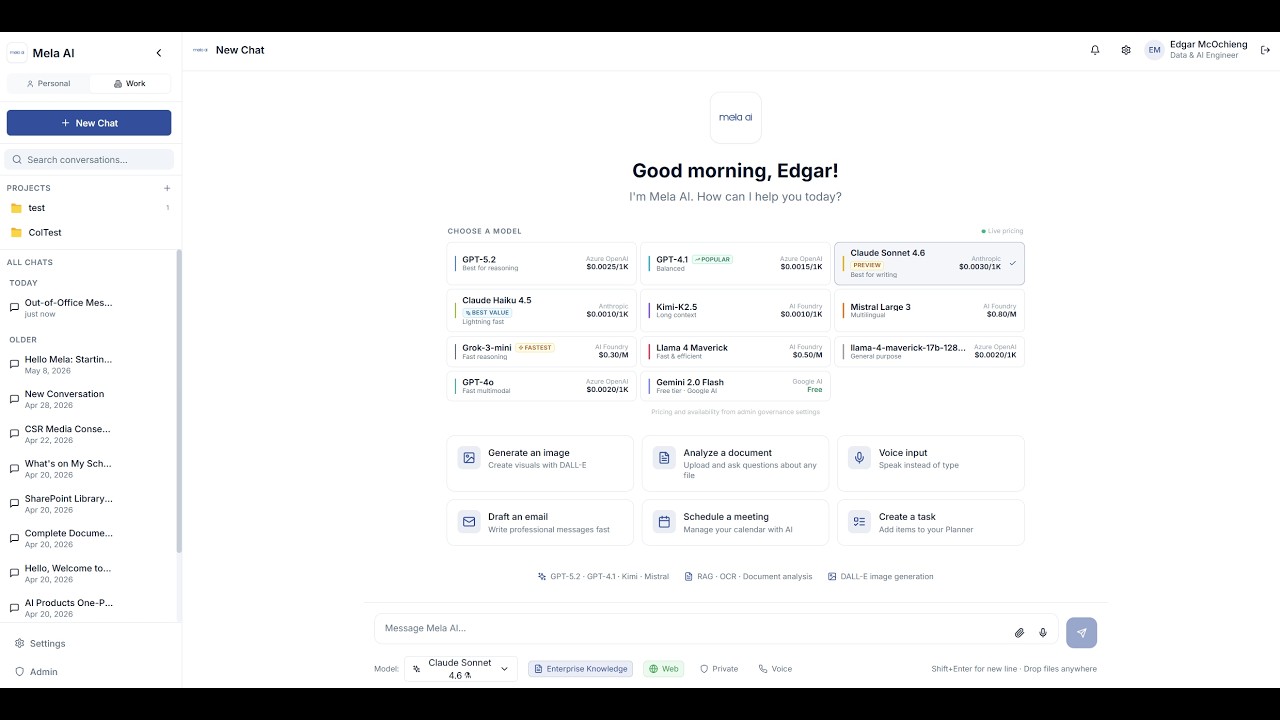Select the GPT-5.2 model card
Image resolution: width=1280 pixels, height=720 pixels.
coord(542,263)
